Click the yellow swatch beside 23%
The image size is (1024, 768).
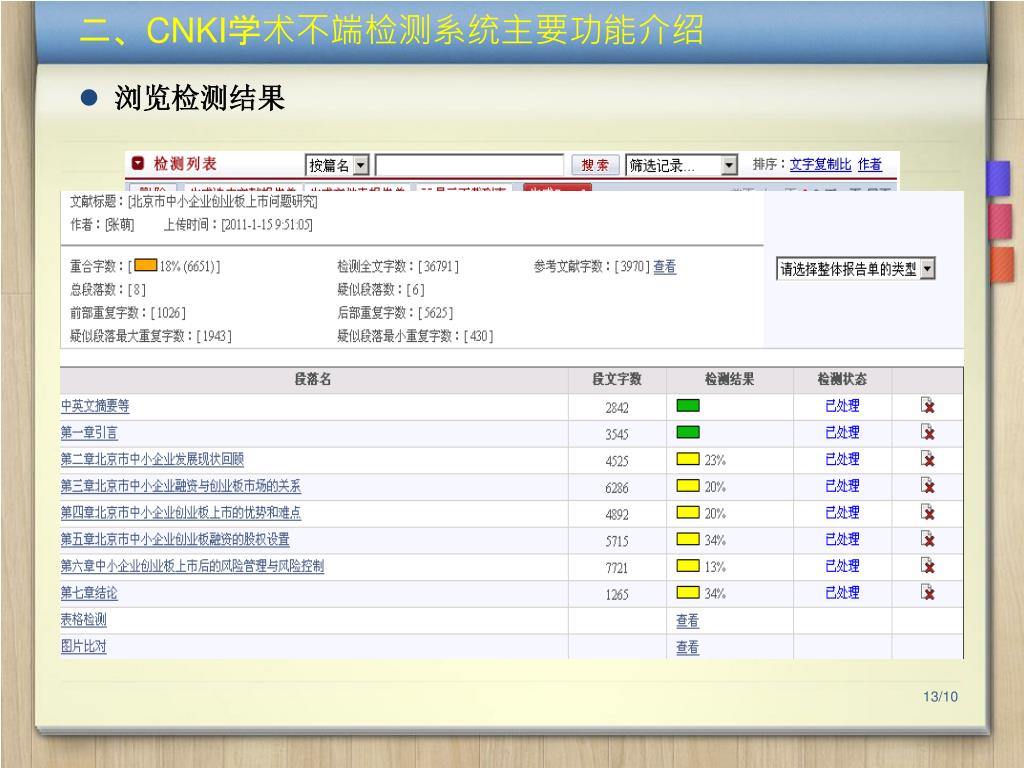[x=688, y=459]
